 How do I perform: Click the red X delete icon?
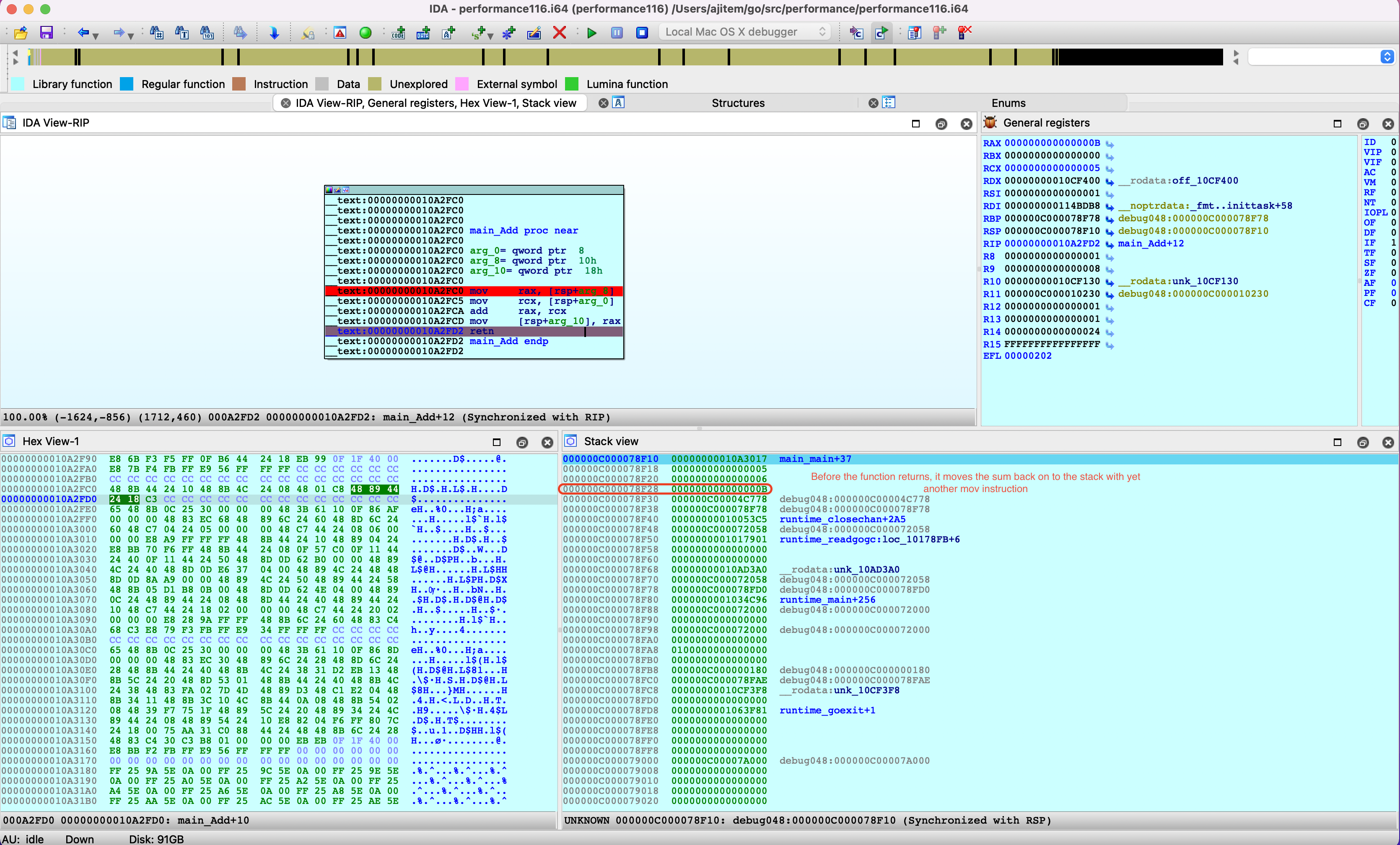[x=559, y=32]
